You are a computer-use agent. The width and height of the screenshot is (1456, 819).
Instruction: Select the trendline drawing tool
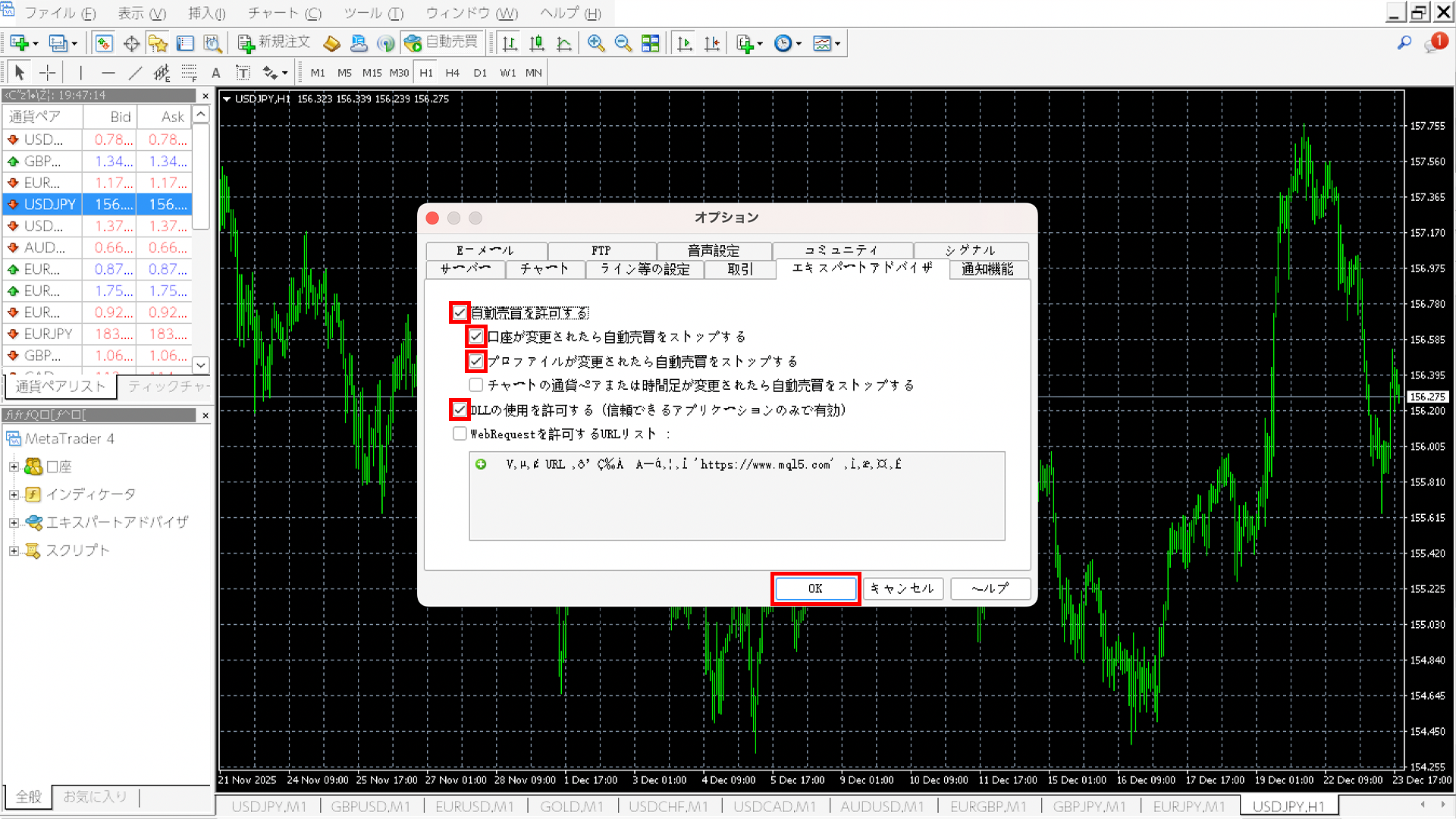[135, 73]
